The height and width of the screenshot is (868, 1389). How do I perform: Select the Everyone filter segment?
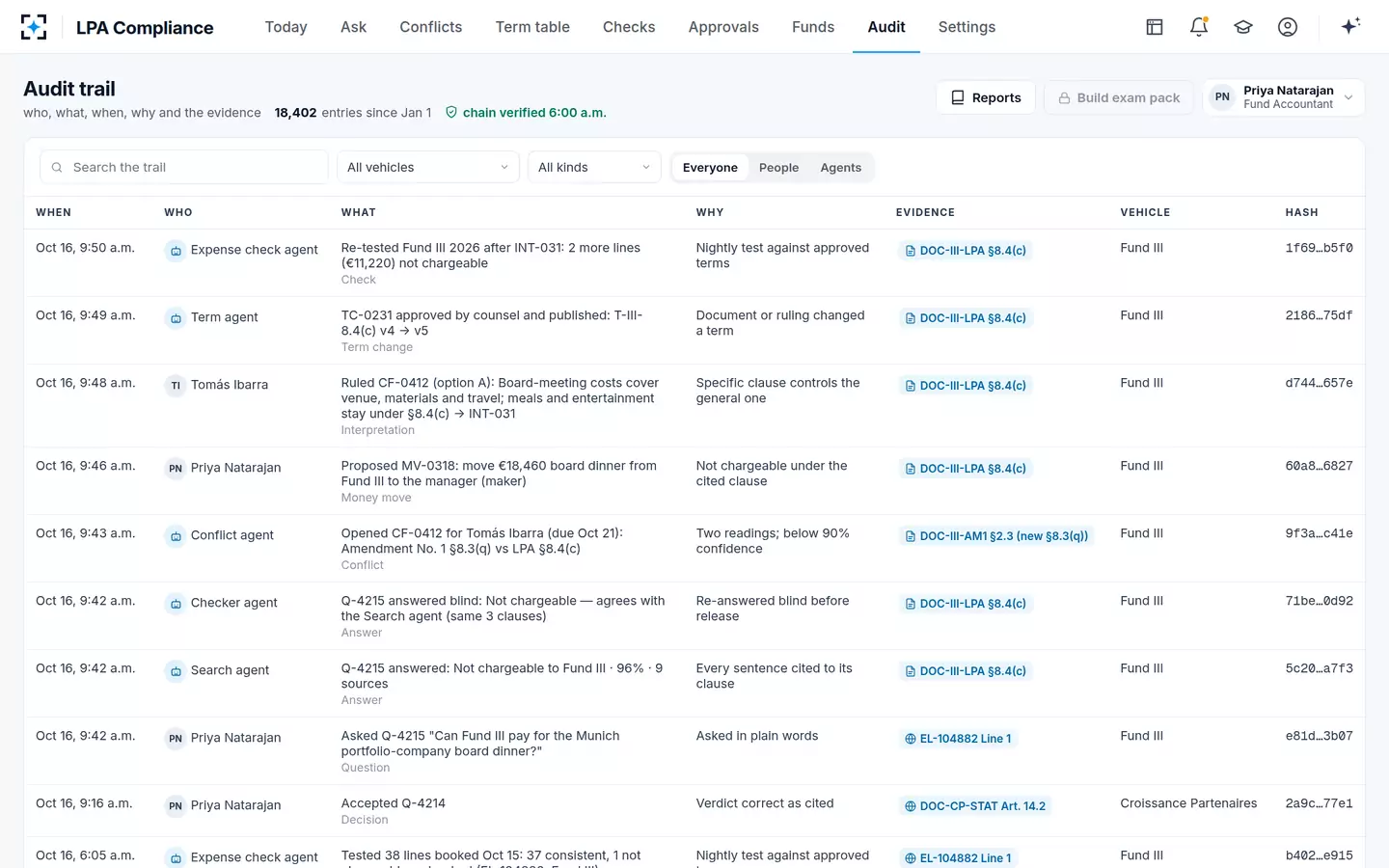coord(710,168)
